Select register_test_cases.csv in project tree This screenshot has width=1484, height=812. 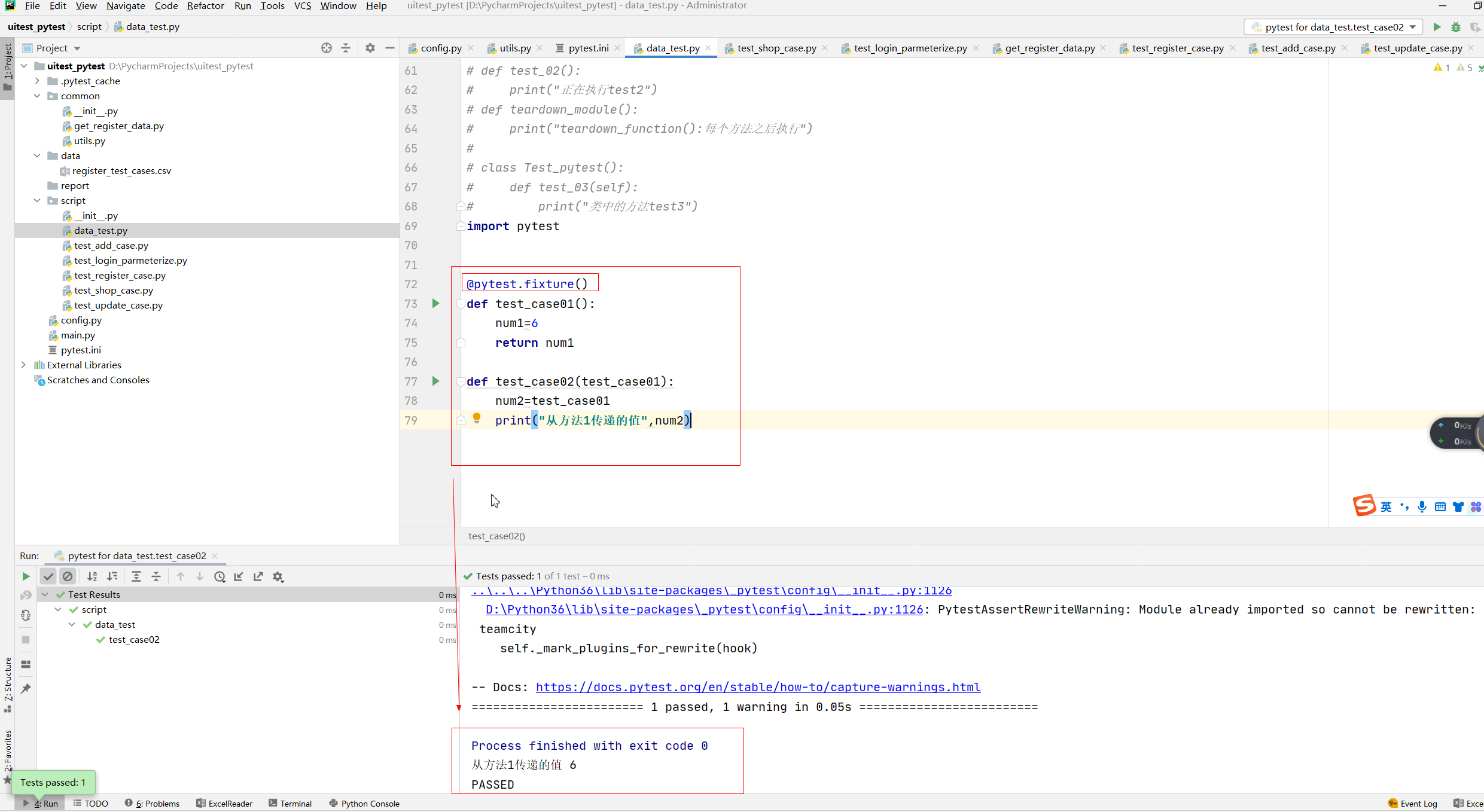tap(121, 170)
